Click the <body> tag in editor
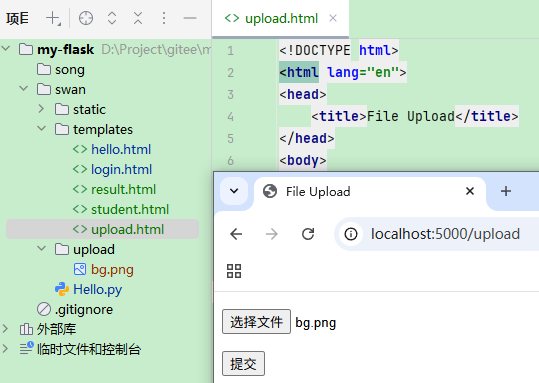 click(303, 160)
